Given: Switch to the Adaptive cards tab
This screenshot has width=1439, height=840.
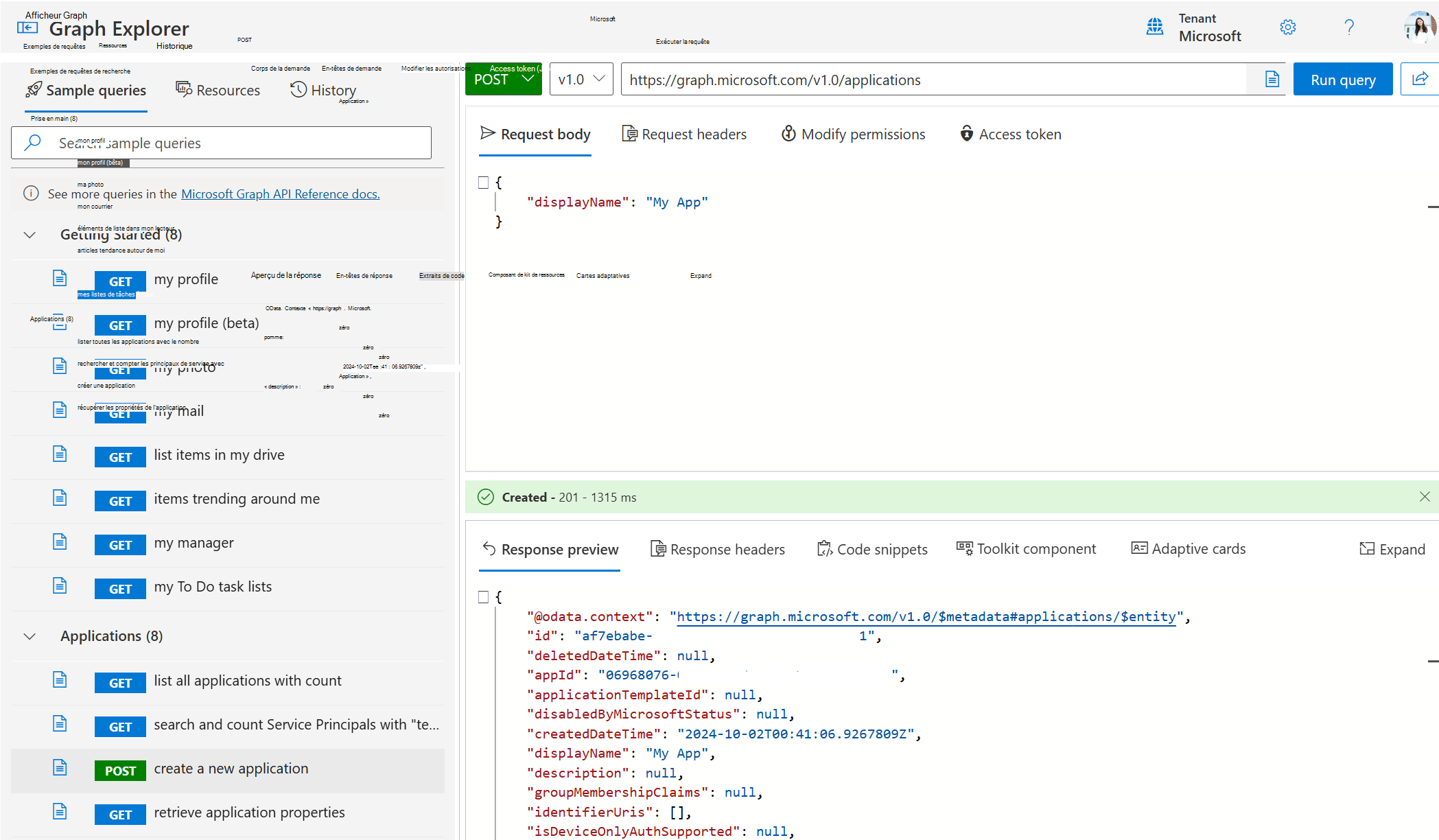Looking at the screenshot, I should click(1188, 548).
